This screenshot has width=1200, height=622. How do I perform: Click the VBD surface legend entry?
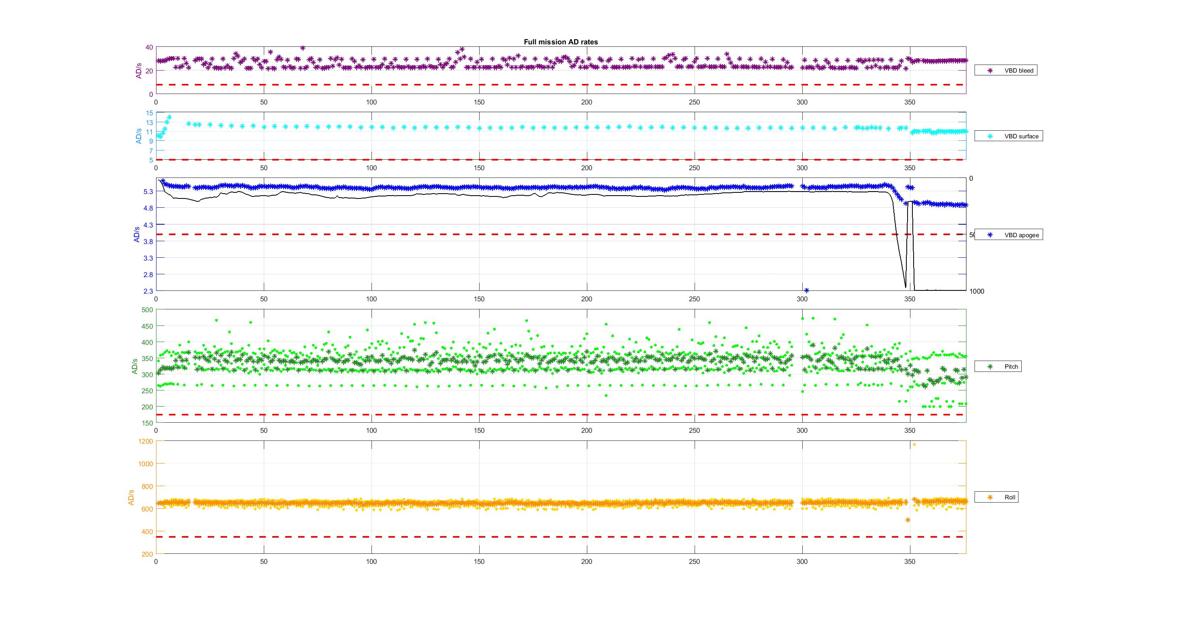(1011, 135)
